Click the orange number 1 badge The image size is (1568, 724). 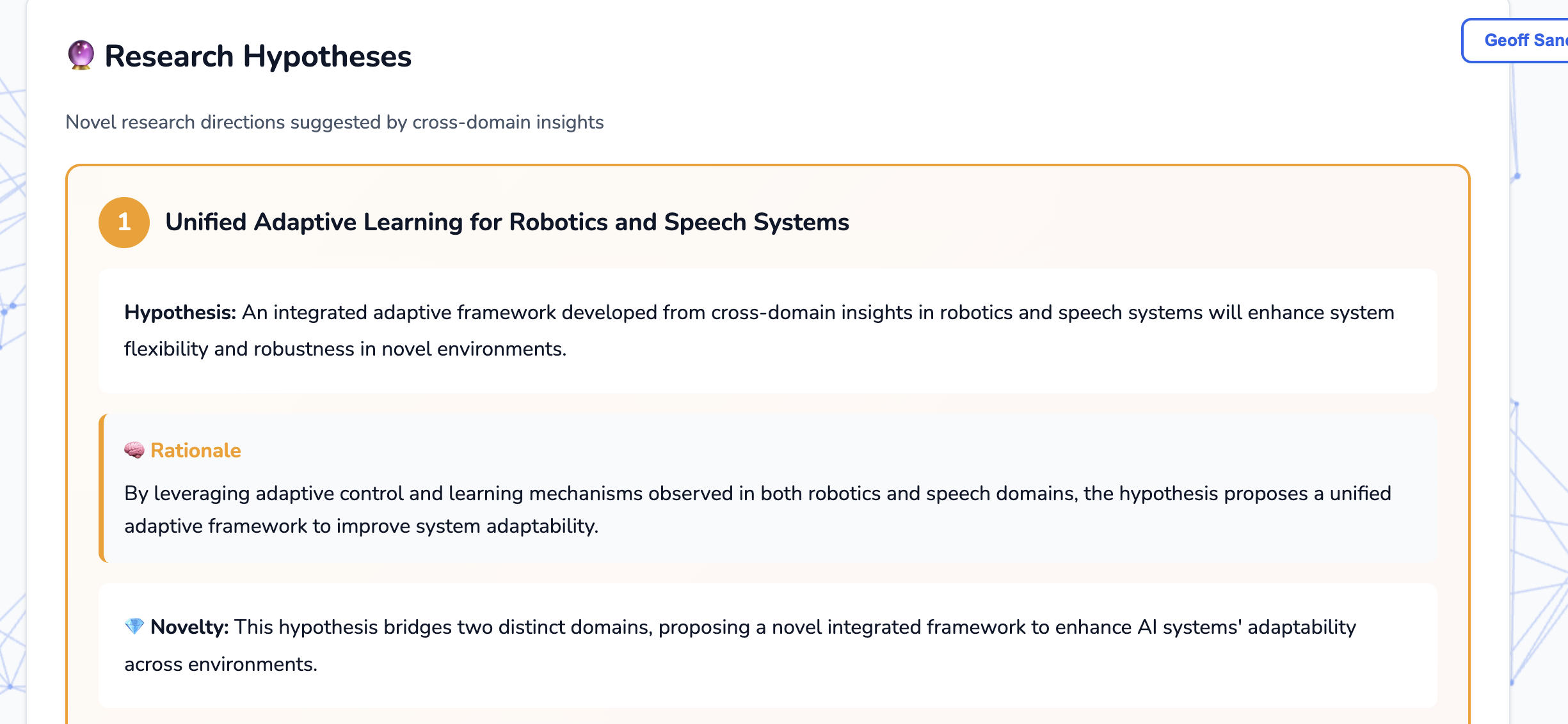(x=124, y=222)
